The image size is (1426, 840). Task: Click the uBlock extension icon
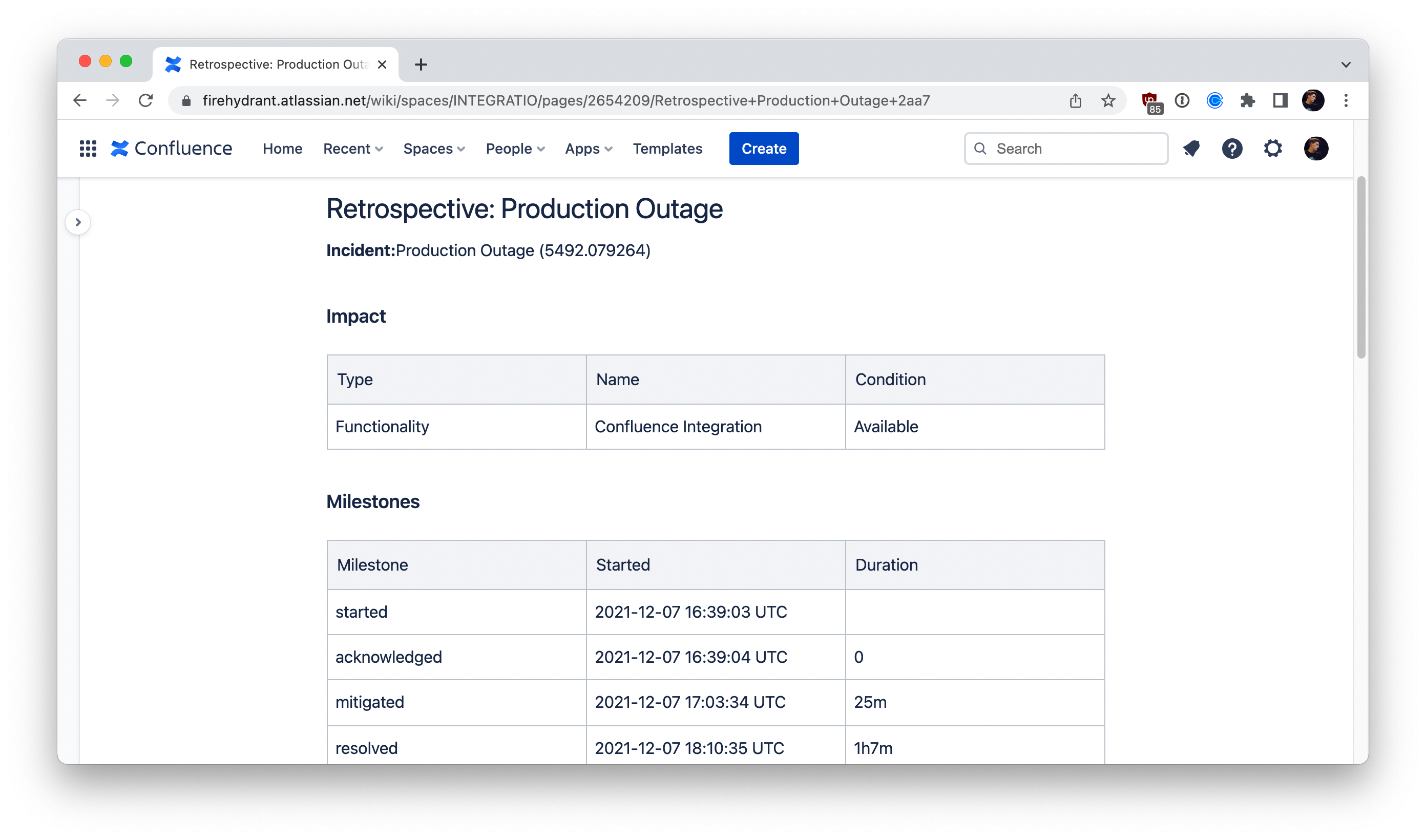click(1150, 102)
